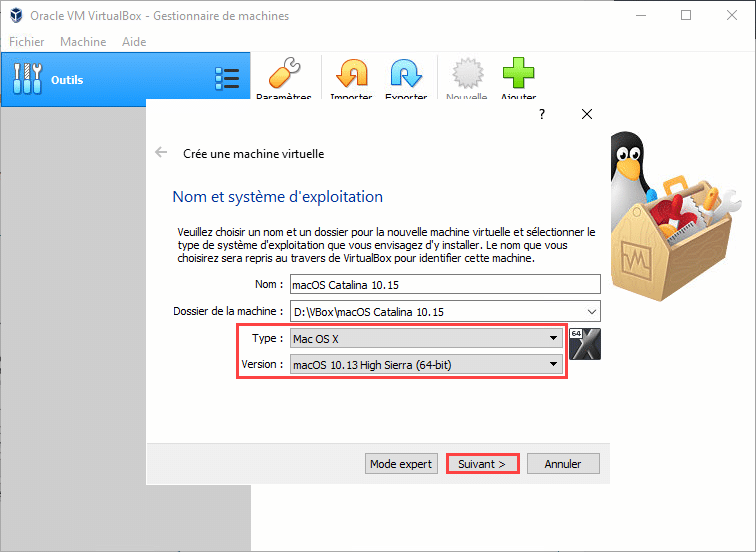Open the Fichier menu
Image resolution: width=756 pixels, height=552 pixels.
(27, 42)
